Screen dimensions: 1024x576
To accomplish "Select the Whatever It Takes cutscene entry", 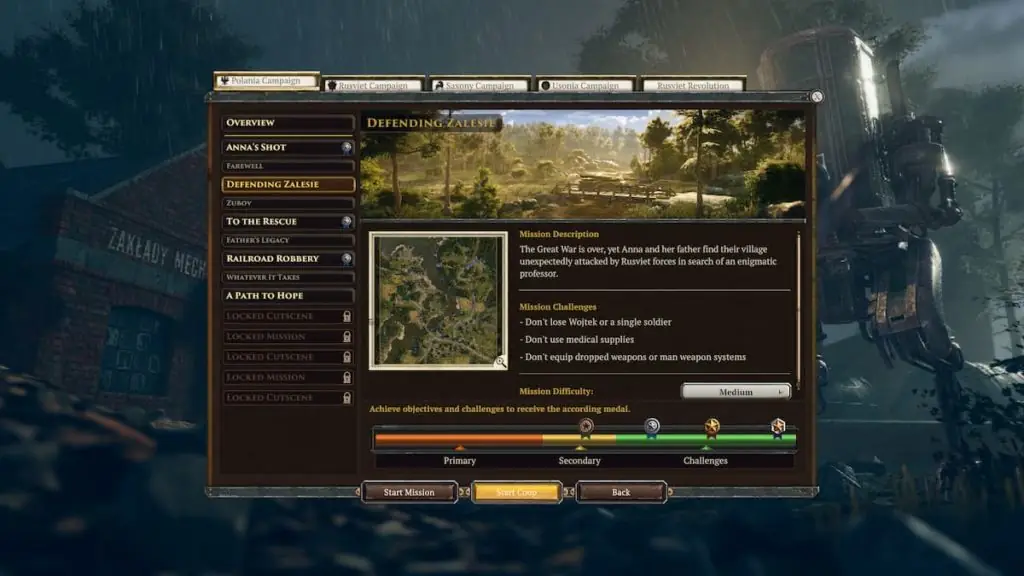I will click(x=288, y=277).
